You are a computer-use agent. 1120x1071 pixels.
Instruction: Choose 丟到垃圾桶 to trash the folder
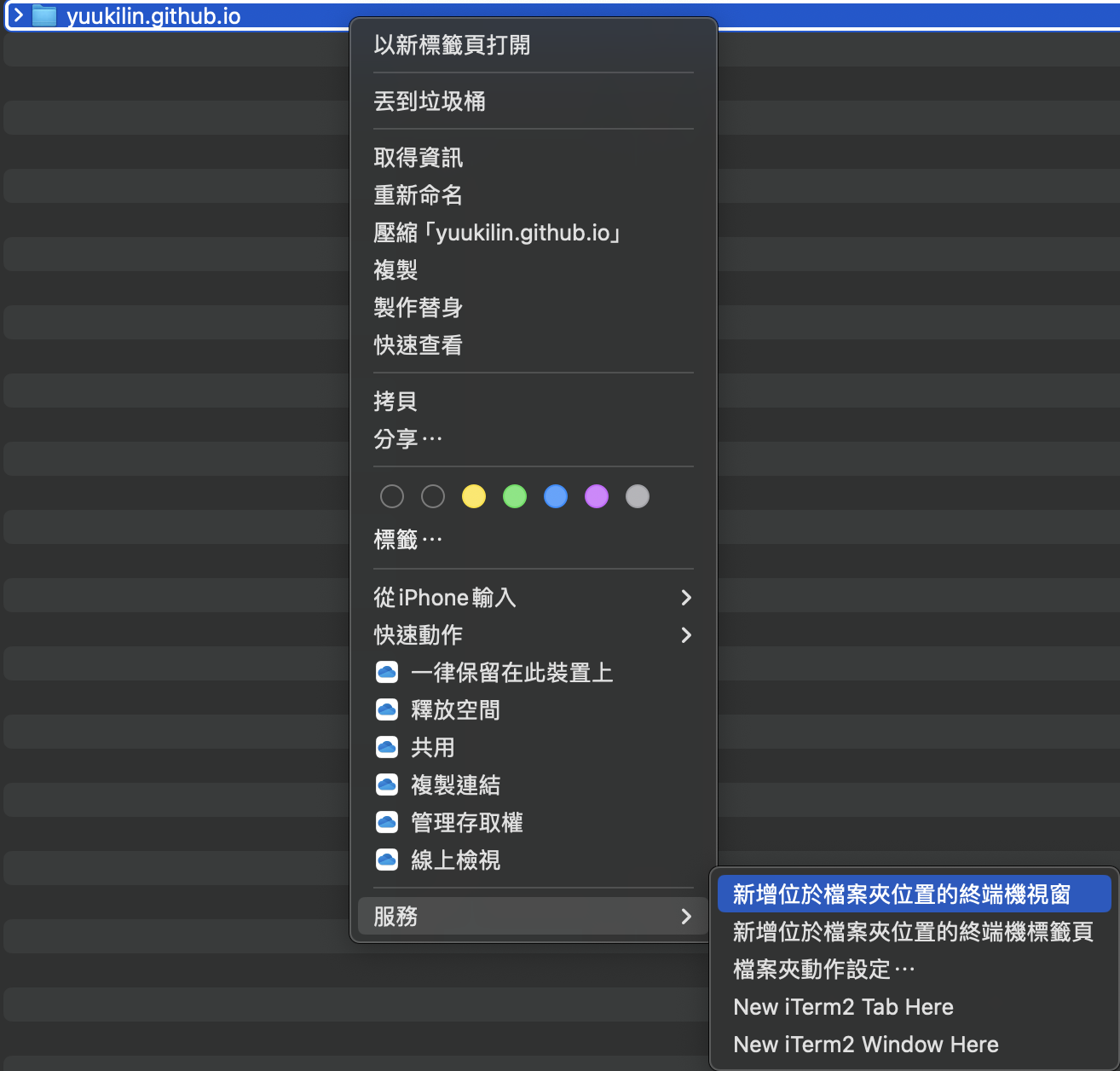pos(430,101)
